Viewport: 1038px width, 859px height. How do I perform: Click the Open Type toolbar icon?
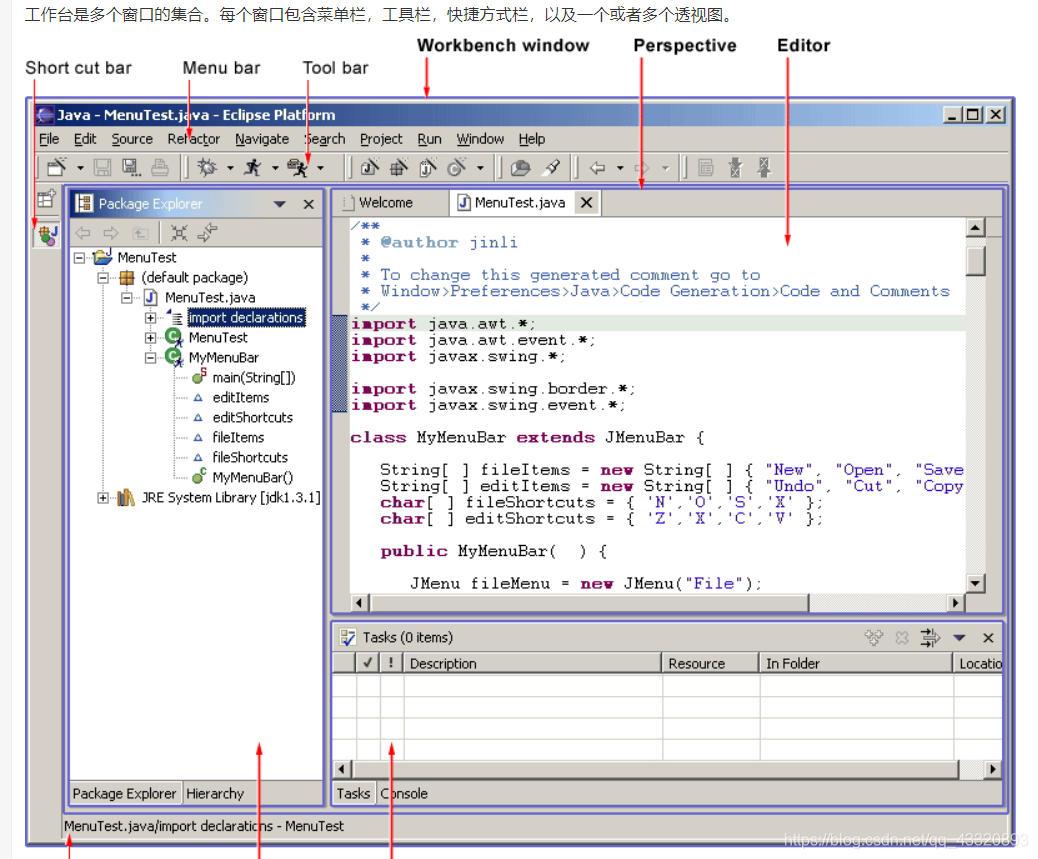pos(521,167)
